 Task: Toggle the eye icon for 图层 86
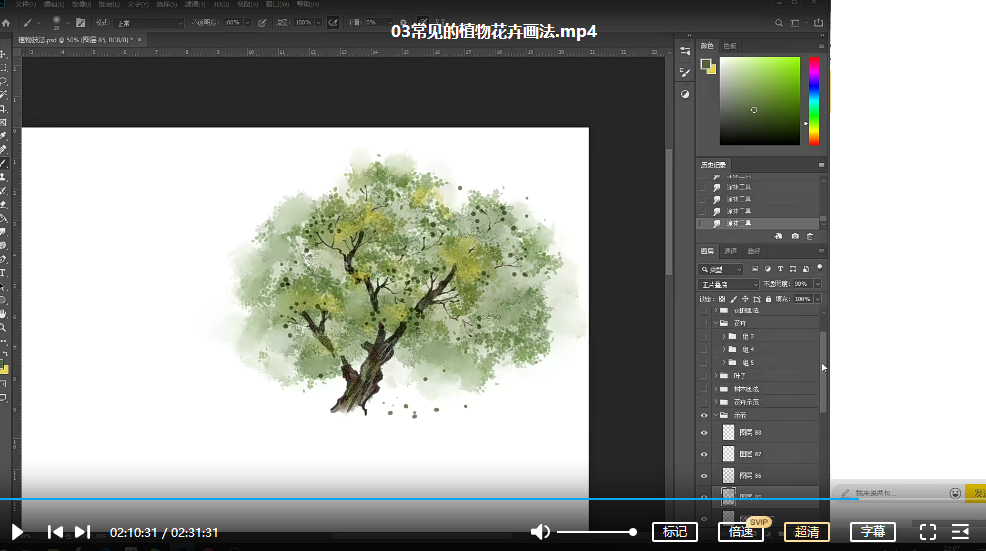[704, 476]
